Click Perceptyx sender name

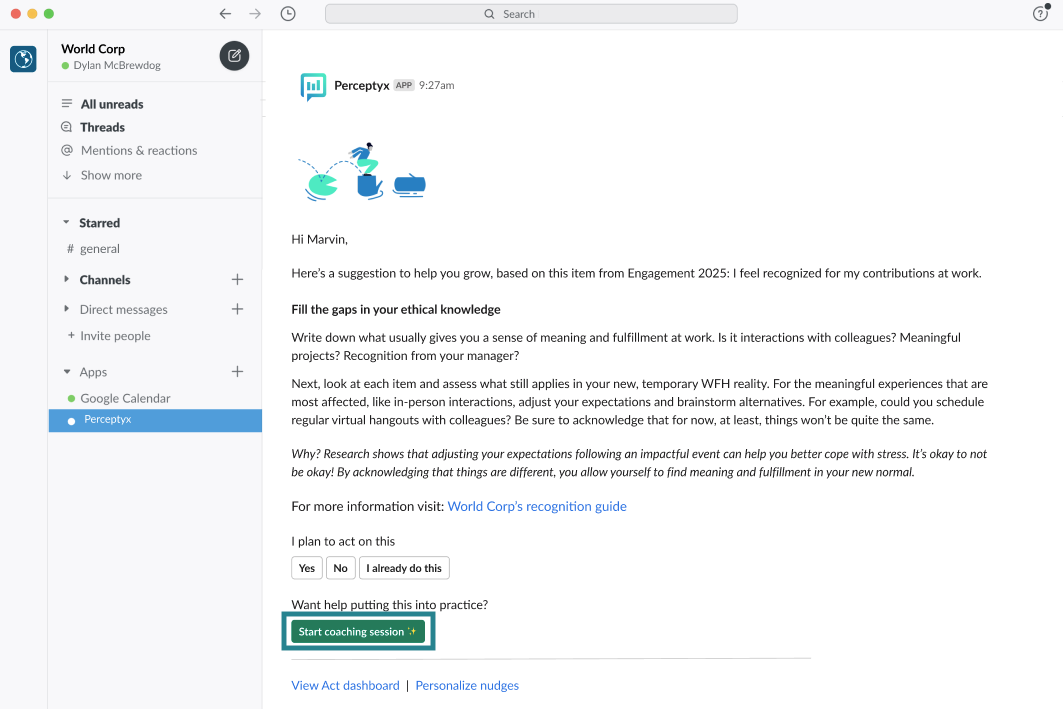pos(361,85)
